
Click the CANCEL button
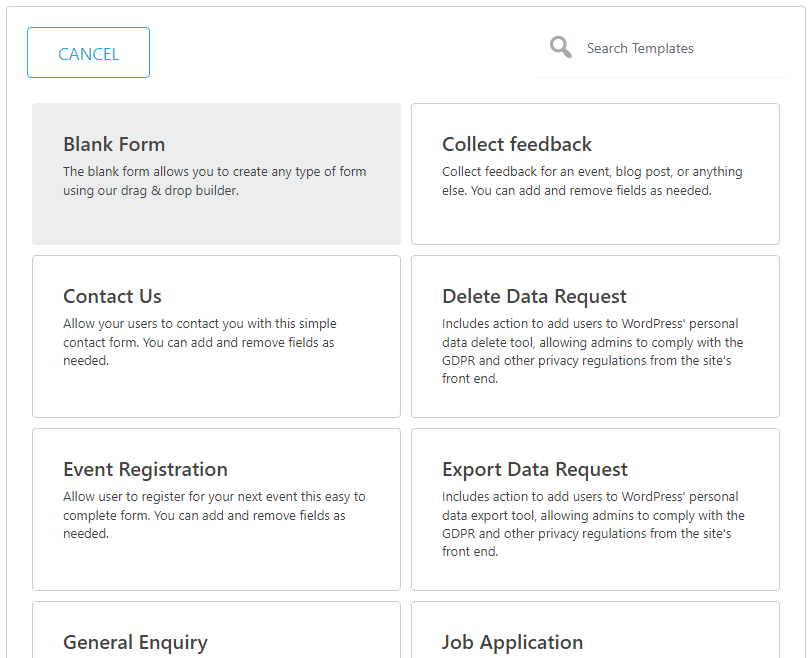point(89,53)
